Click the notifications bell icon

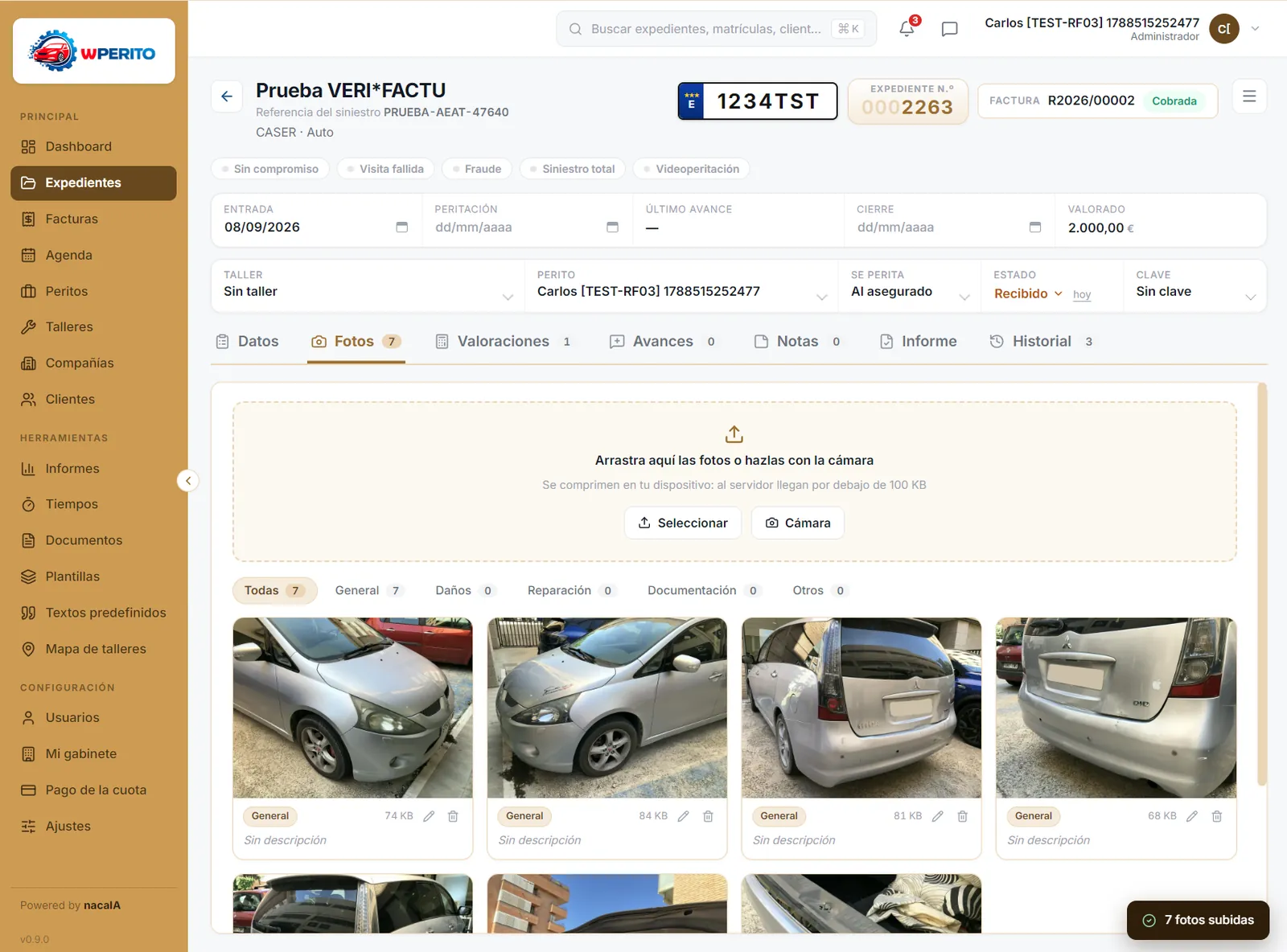click(907, 29)
